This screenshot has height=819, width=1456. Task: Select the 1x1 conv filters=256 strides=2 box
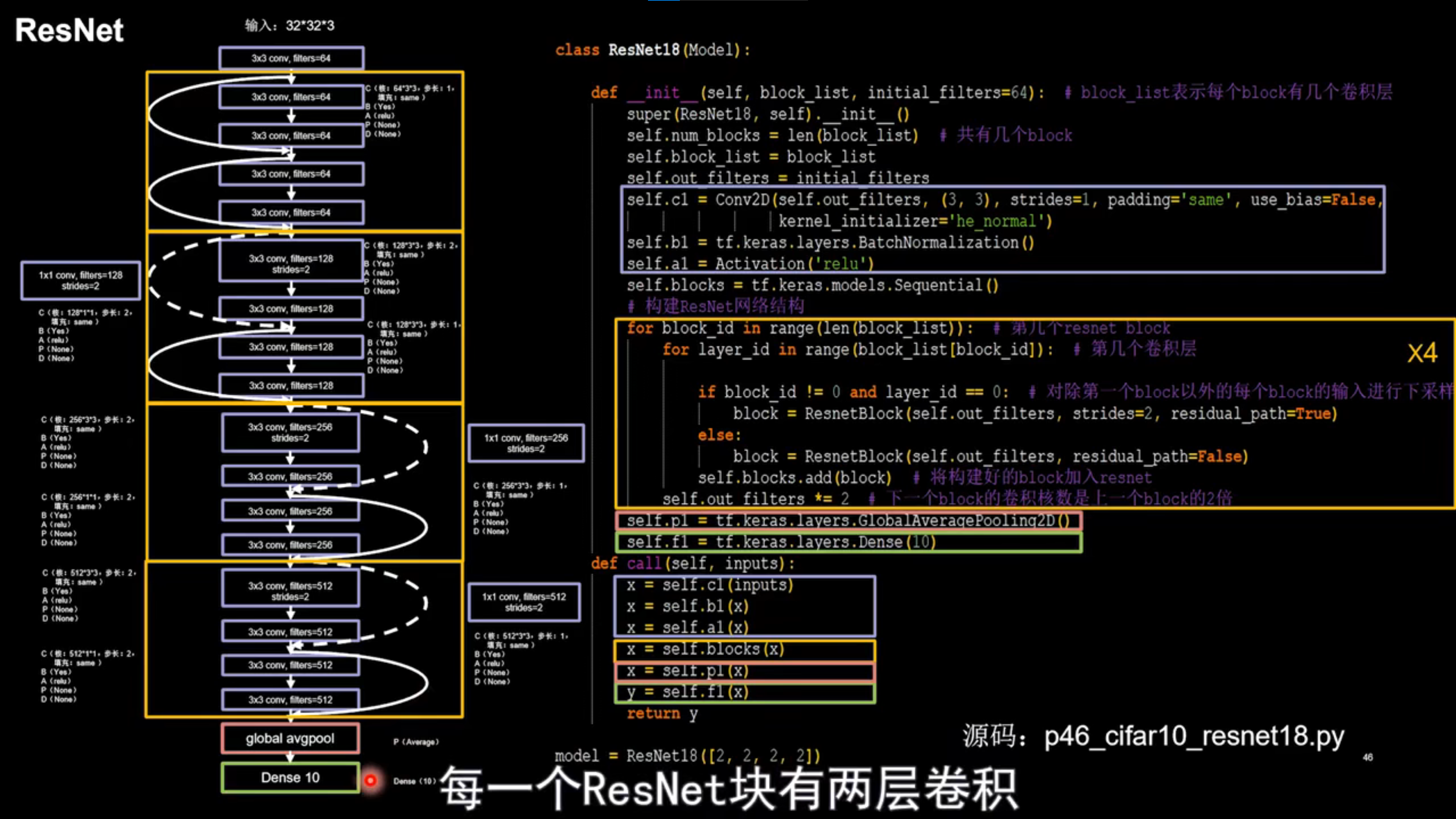tap(526, 443)
